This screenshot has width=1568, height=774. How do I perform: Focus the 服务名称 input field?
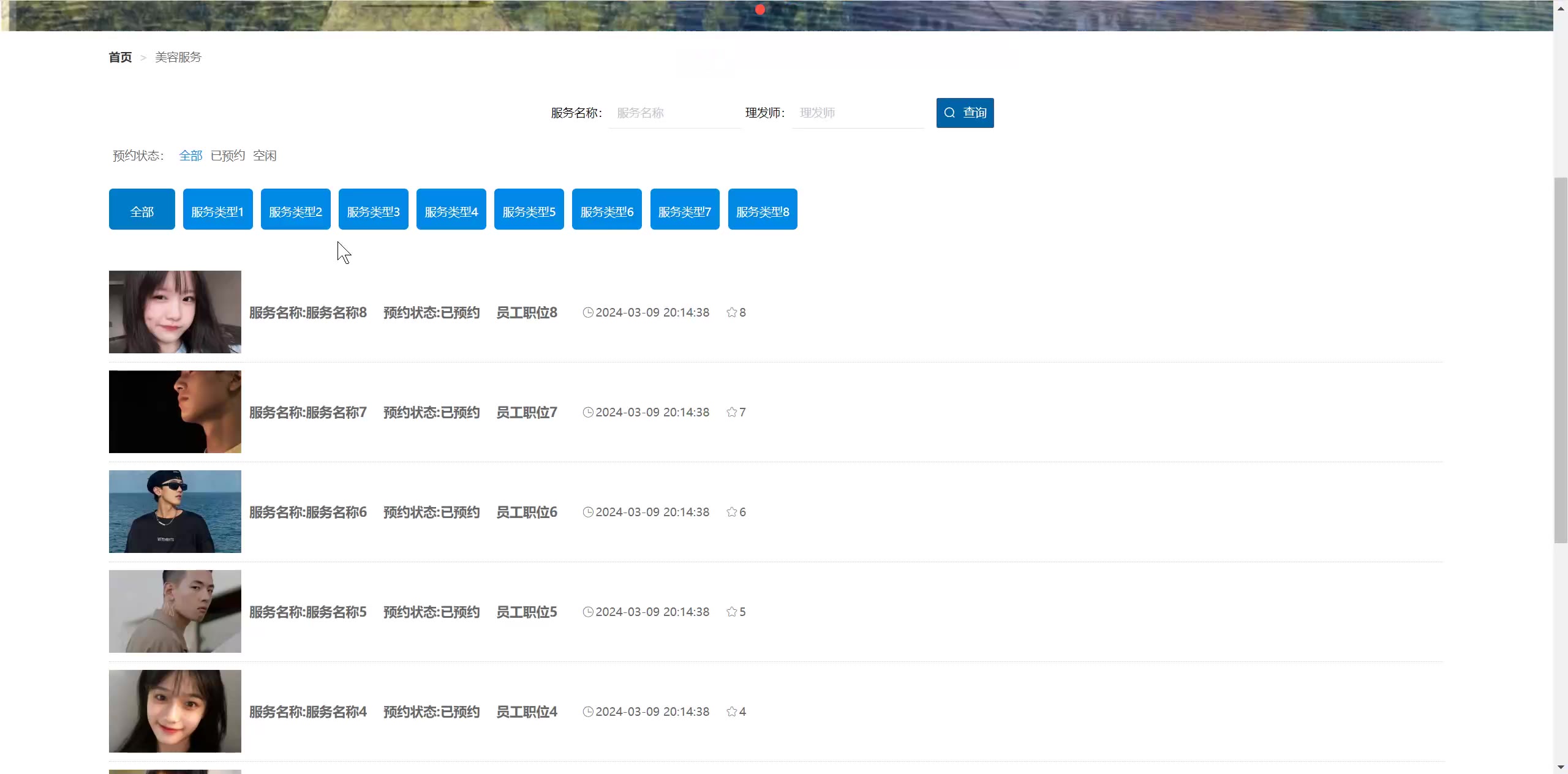point(674,113)
